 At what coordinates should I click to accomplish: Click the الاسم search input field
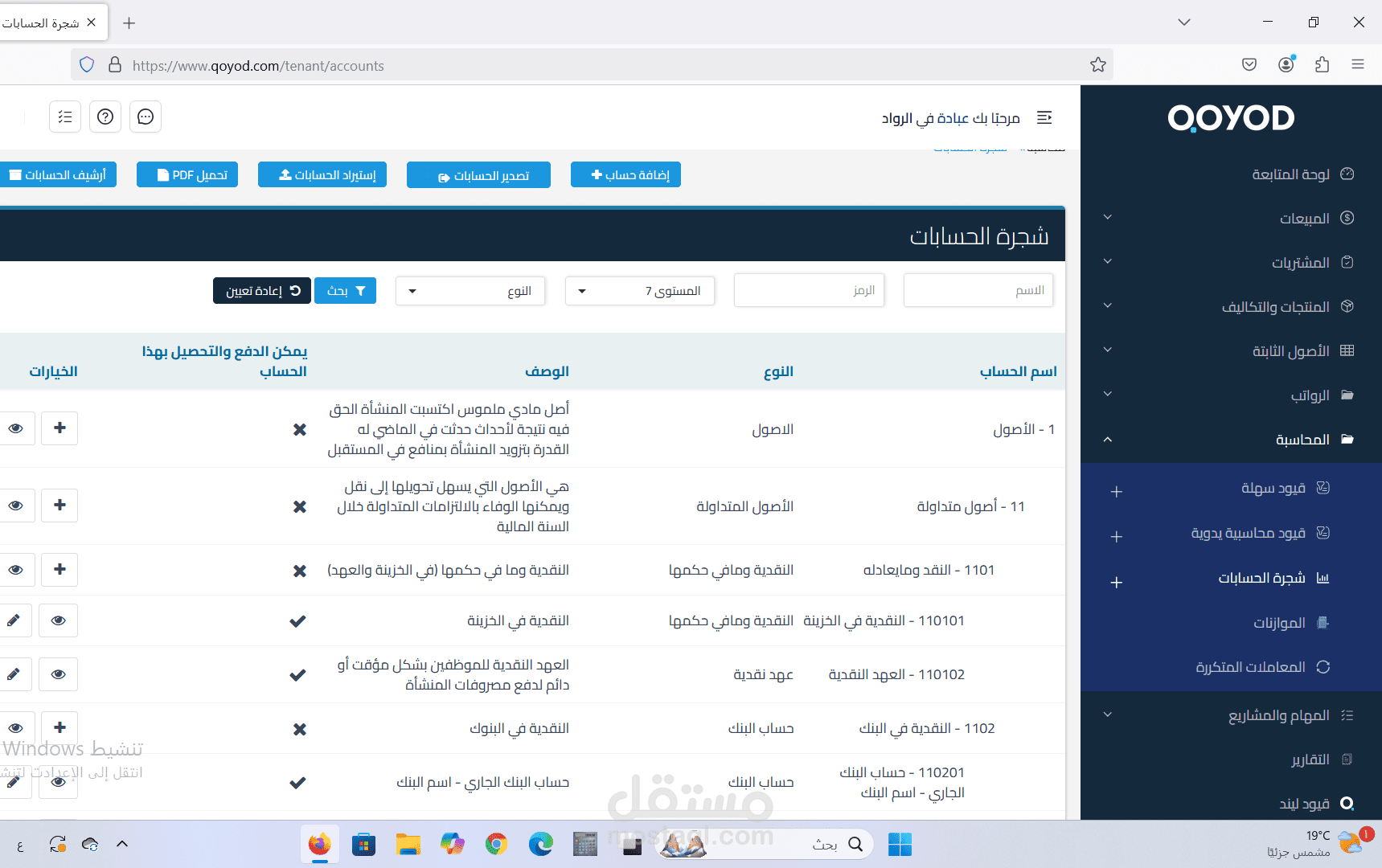pyautogui.click(x=978, y=290)
